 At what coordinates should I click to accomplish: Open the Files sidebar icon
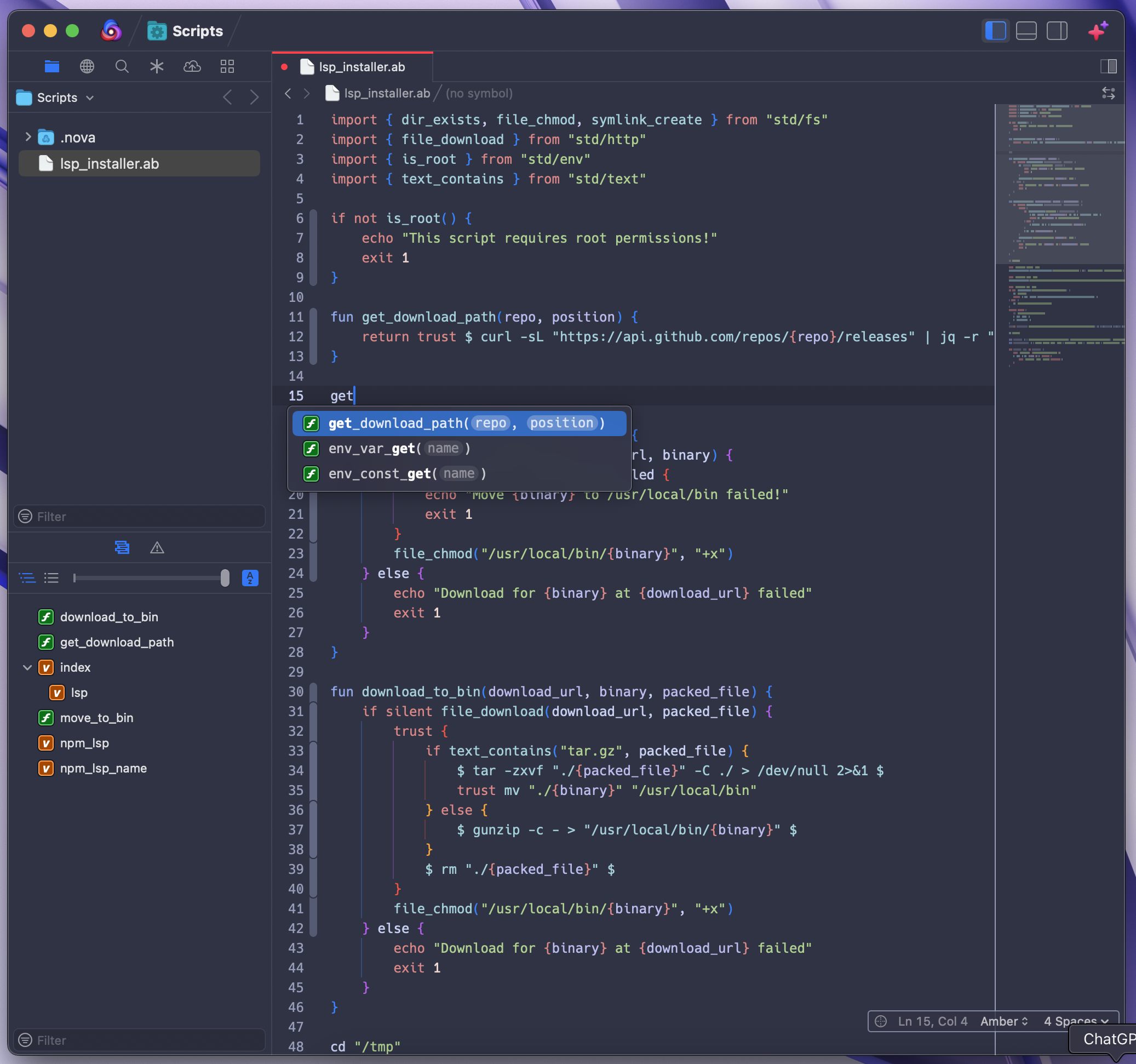52,66
